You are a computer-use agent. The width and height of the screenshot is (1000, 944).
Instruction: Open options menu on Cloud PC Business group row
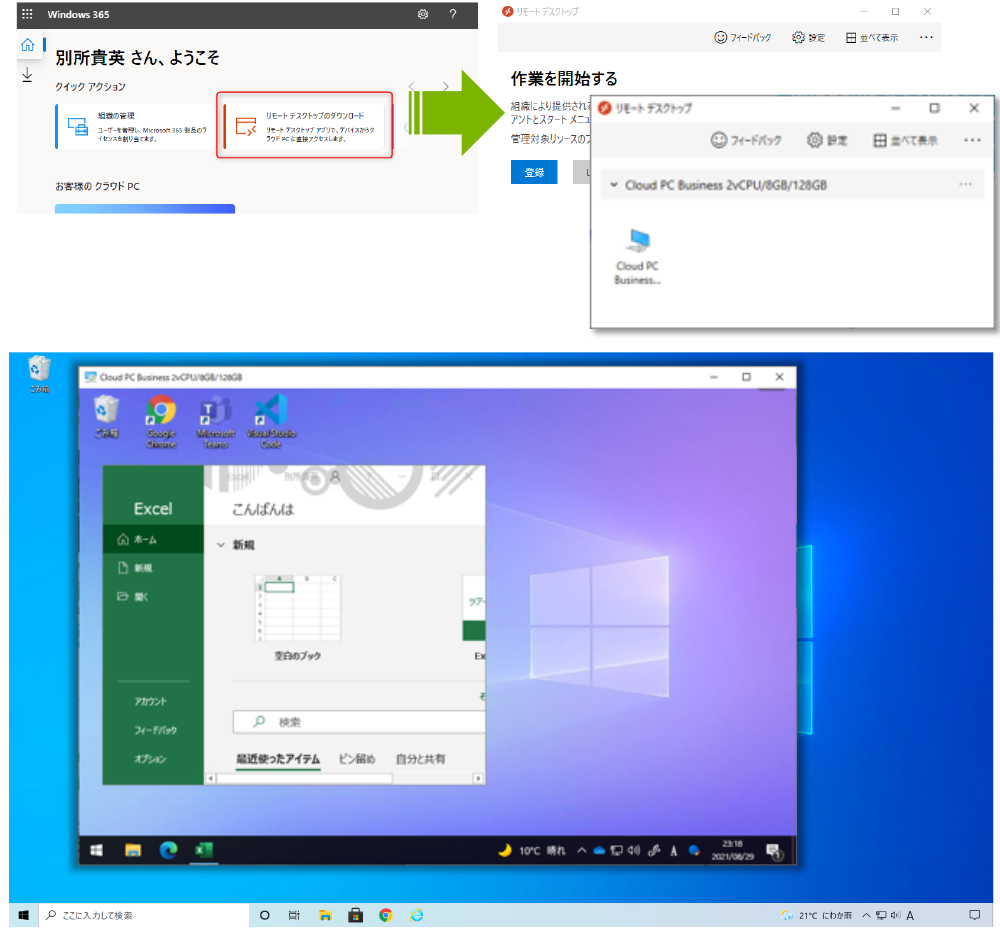pyautogui.click(x=966, y=184)
